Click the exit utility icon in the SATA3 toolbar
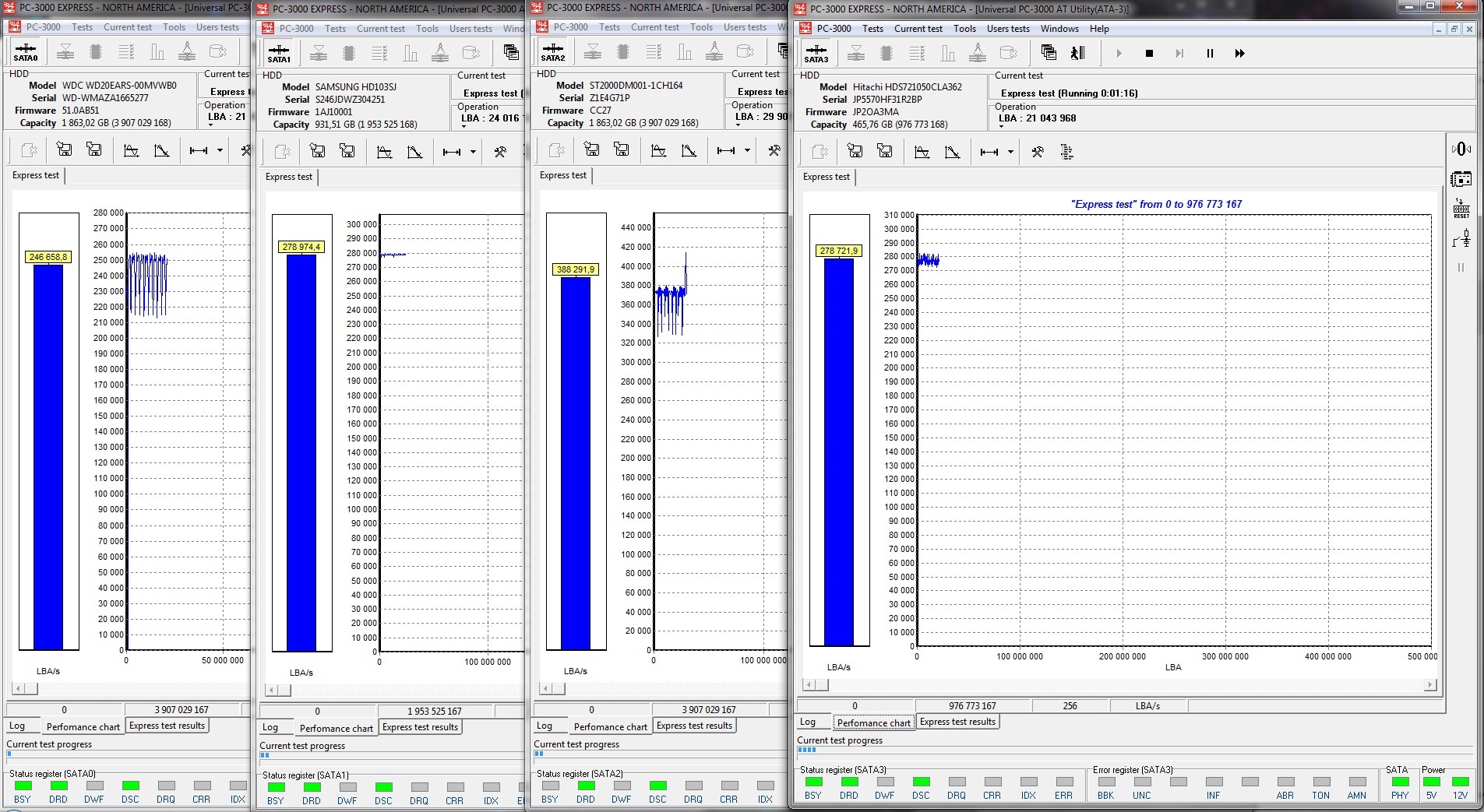Screen dimensions: 1484x812 pyautogui.click(x=1078, y=53)
